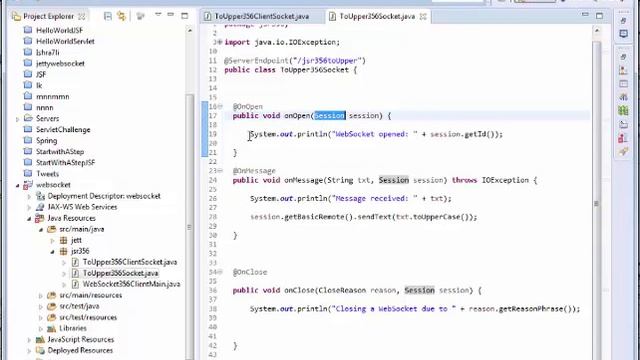Click Project Explorer scroll up arrow
Screen dimensions: 640x360
(x=190, y=31)
